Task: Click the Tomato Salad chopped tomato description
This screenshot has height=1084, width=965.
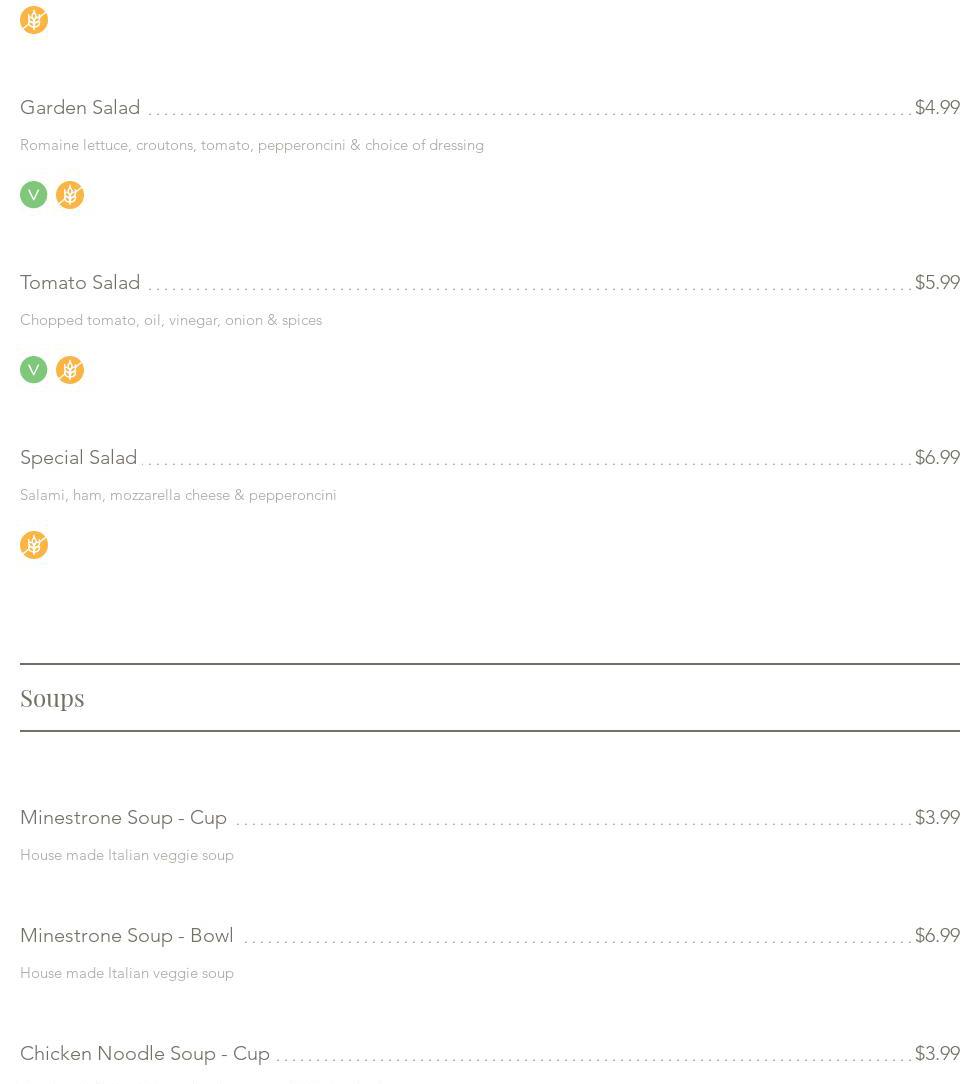Action: (171, 321)
